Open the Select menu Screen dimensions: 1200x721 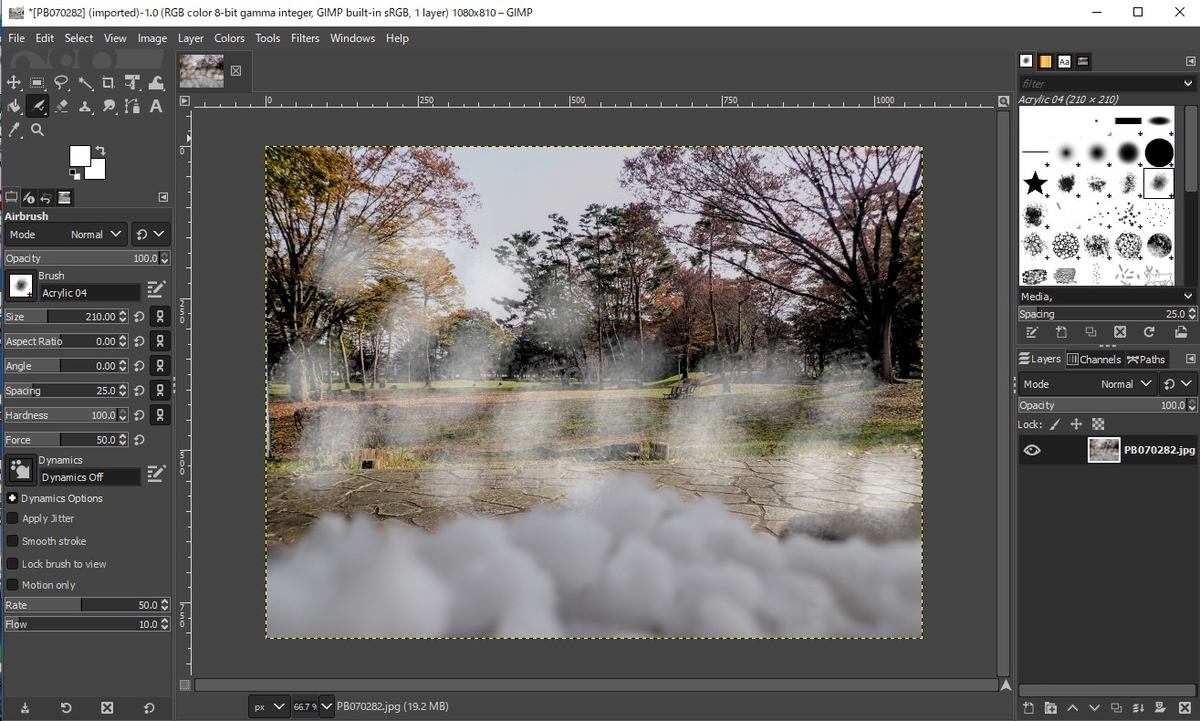[x=79, y=38]
